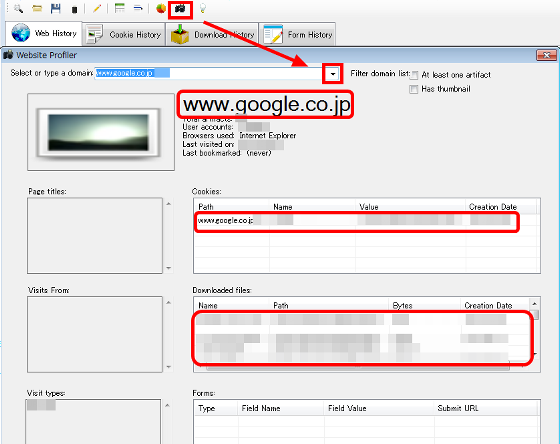Click the Visits From scroll down arrow
The image size is (560, 444).
[x=169, y=367]
